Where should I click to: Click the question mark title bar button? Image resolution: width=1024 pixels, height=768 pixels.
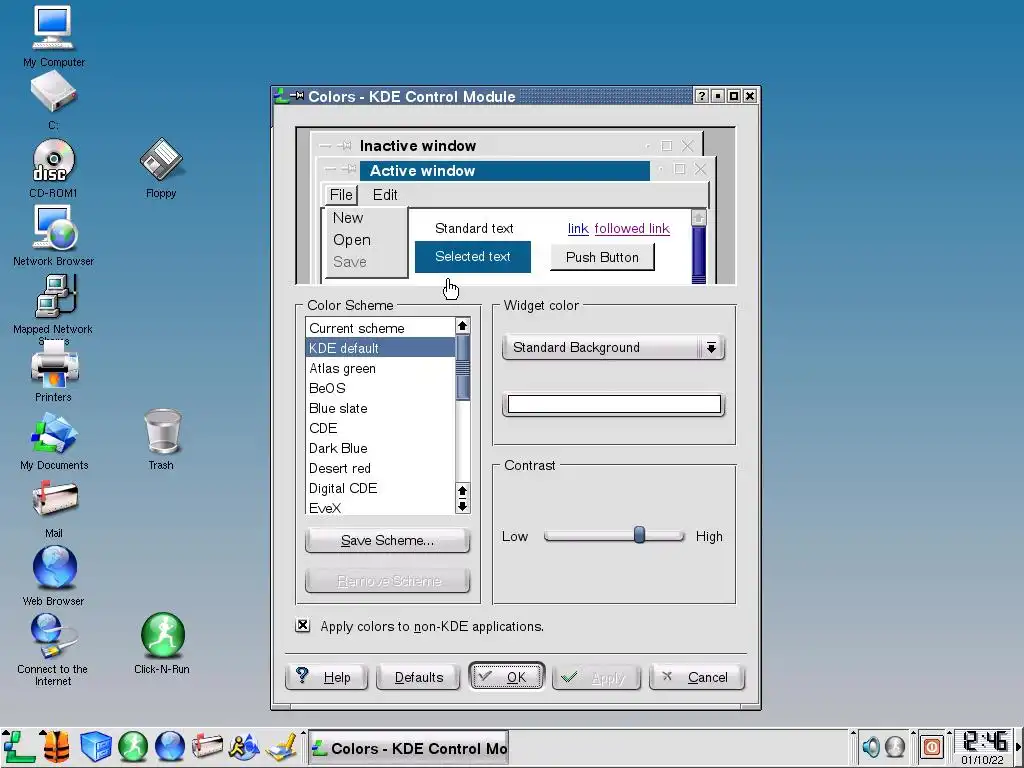coord(701,96)
